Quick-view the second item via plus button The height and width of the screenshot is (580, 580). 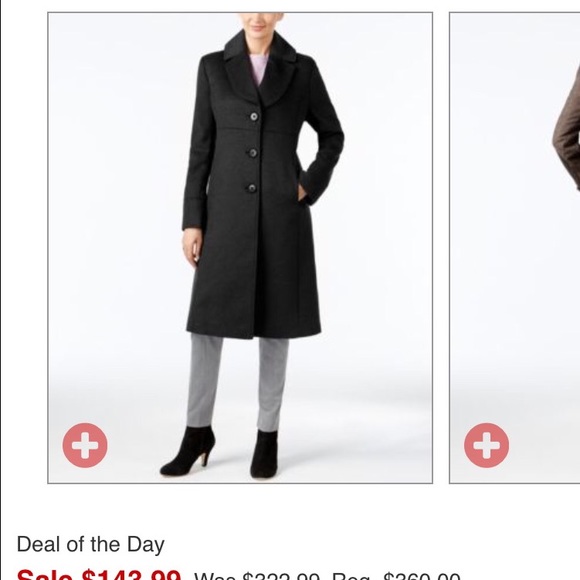point(486,445)
